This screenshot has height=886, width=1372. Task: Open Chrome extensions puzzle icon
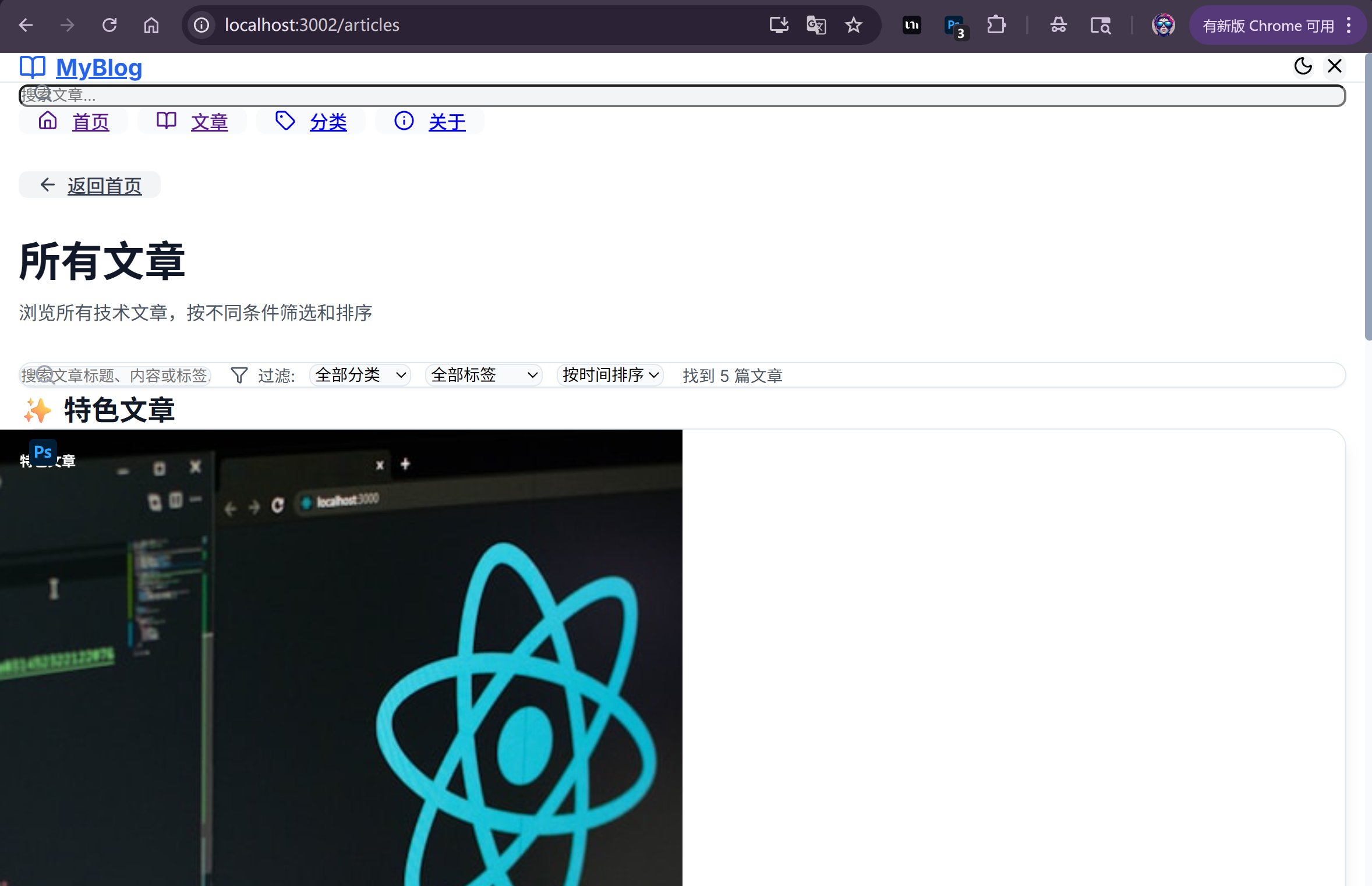point(996,25)
